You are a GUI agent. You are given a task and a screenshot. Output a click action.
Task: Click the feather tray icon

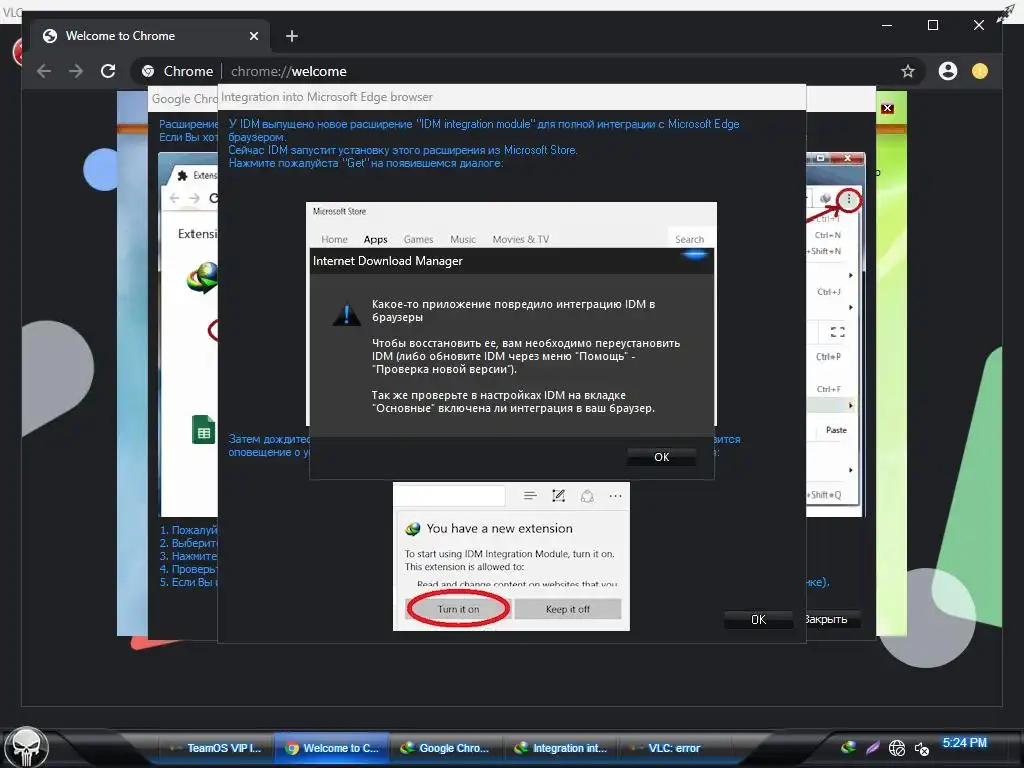point(872,748)
